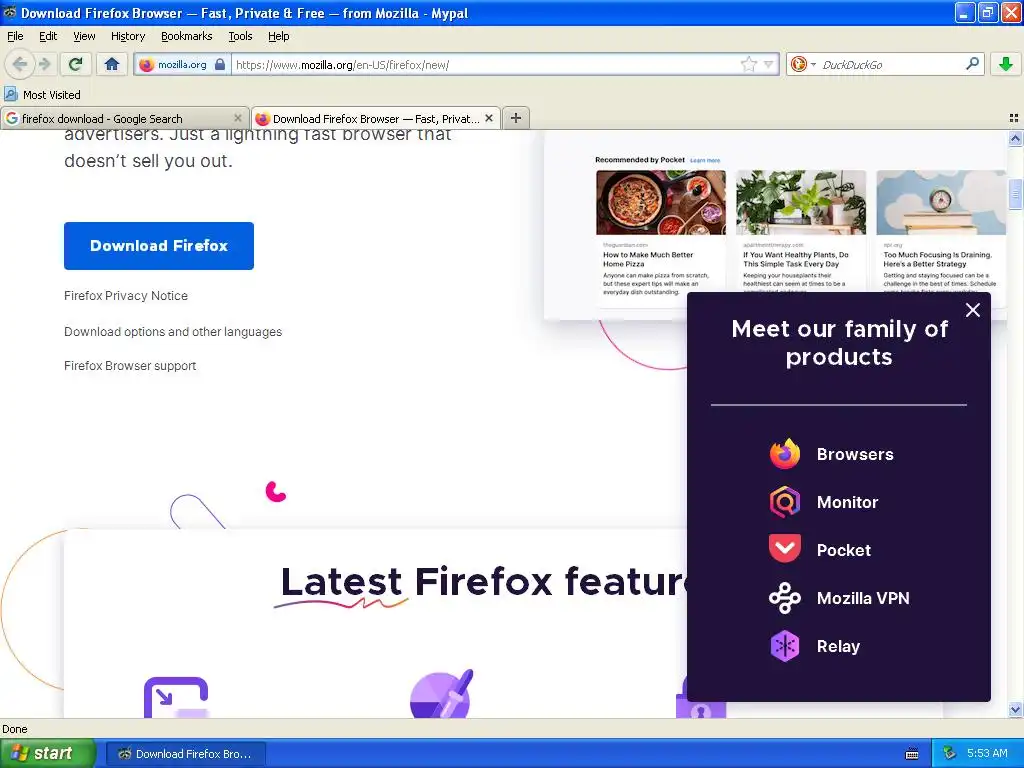
Task: Click the Forward arrow button
Action: pyautogui.click(x=45, y=64)
